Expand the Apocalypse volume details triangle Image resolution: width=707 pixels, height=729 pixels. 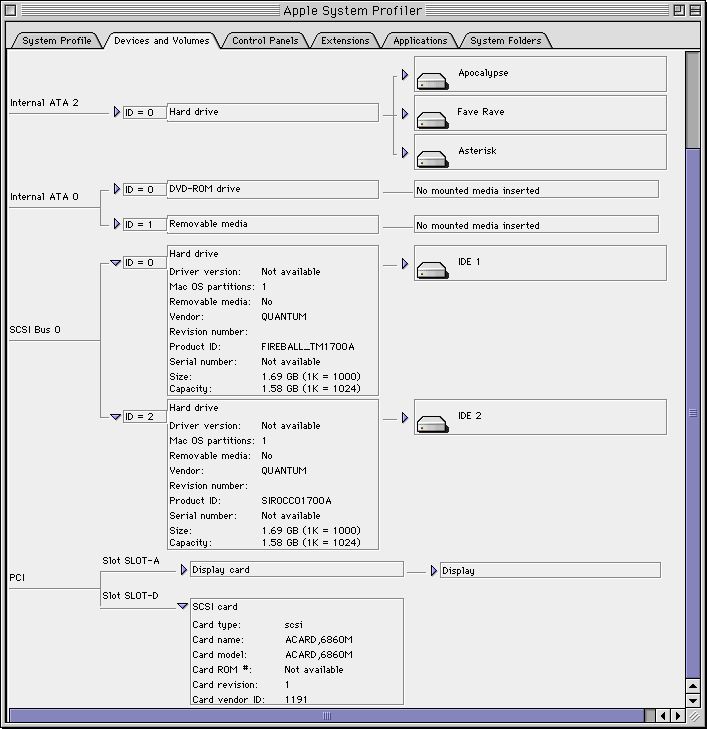tap(405, 75)
